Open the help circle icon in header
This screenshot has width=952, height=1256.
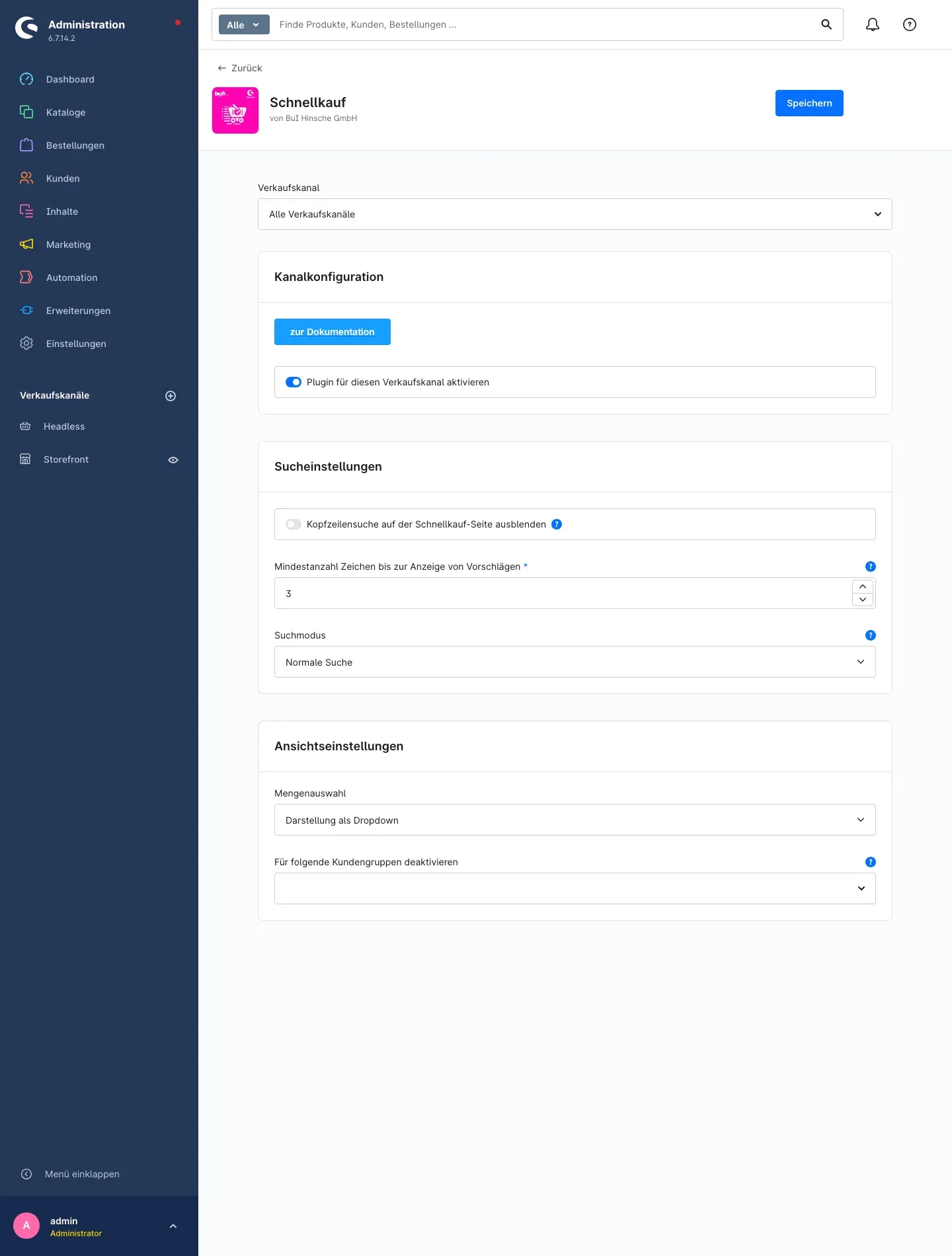910,24
